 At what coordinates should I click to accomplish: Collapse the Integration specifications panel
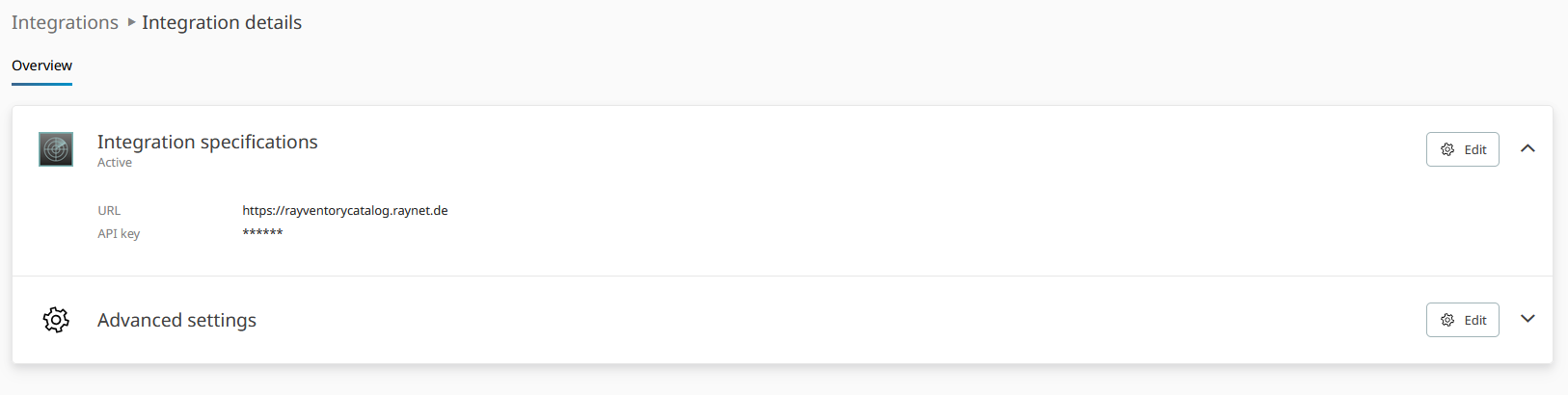click(x=1527, y=148)
